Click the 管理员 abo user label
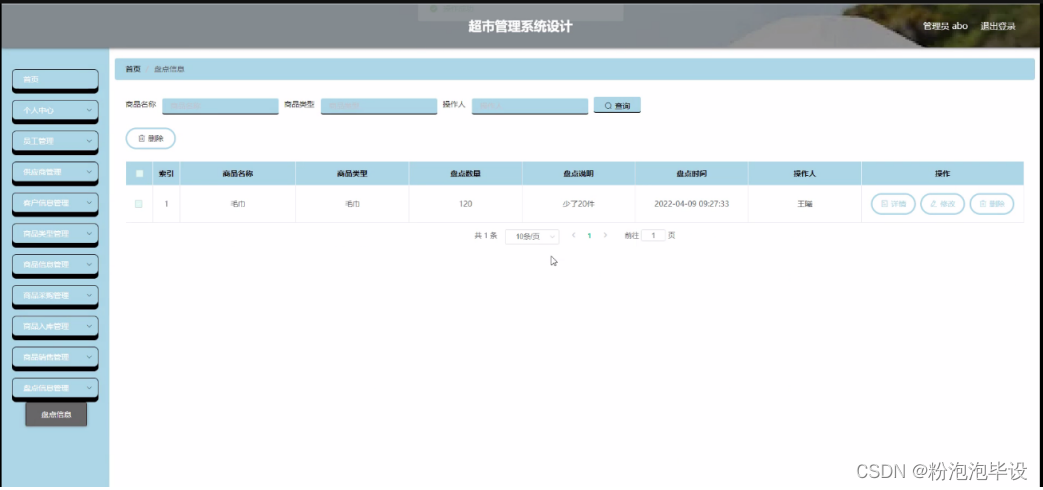 945,26
